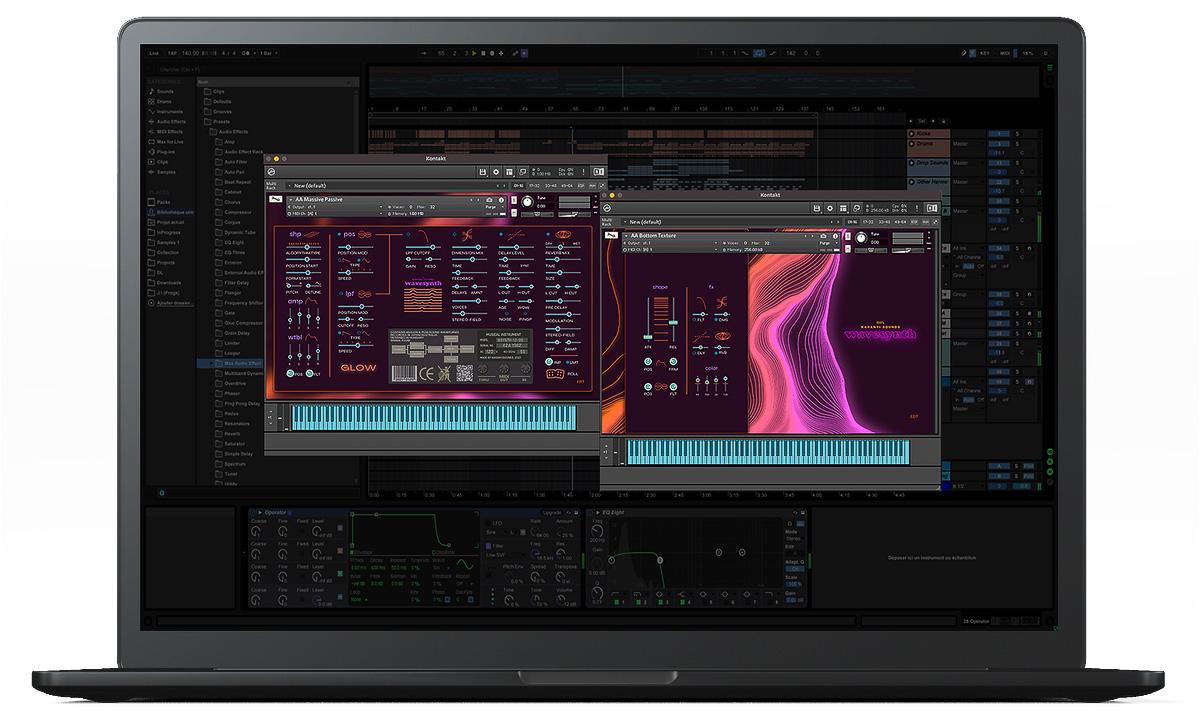The image size is (1200, 720).
Task: Click the save icon in the AA Massive Passive Kontakt window
Action: [483, 172]
